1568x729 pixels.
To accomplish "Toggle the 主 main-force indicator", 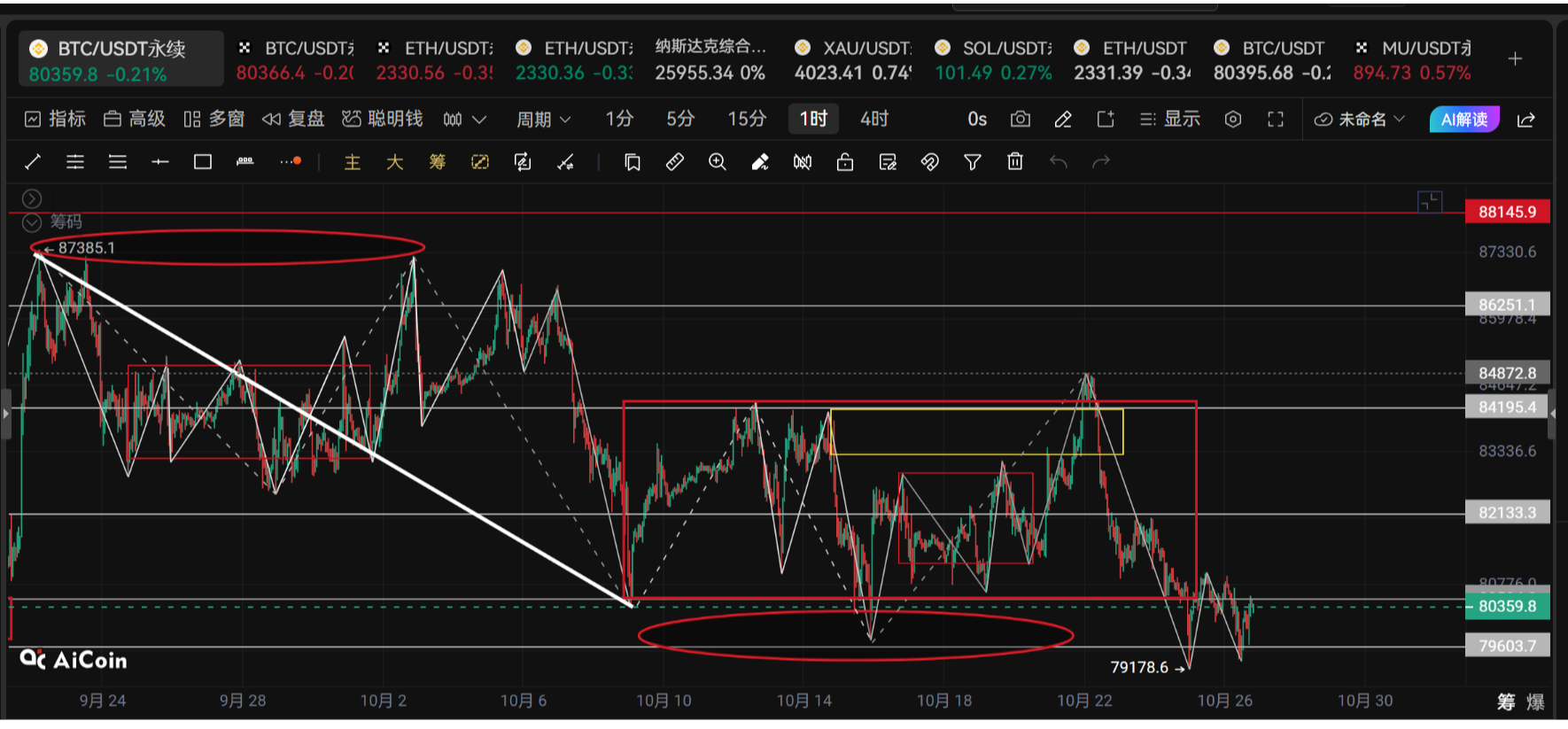I will pos(353,161).
